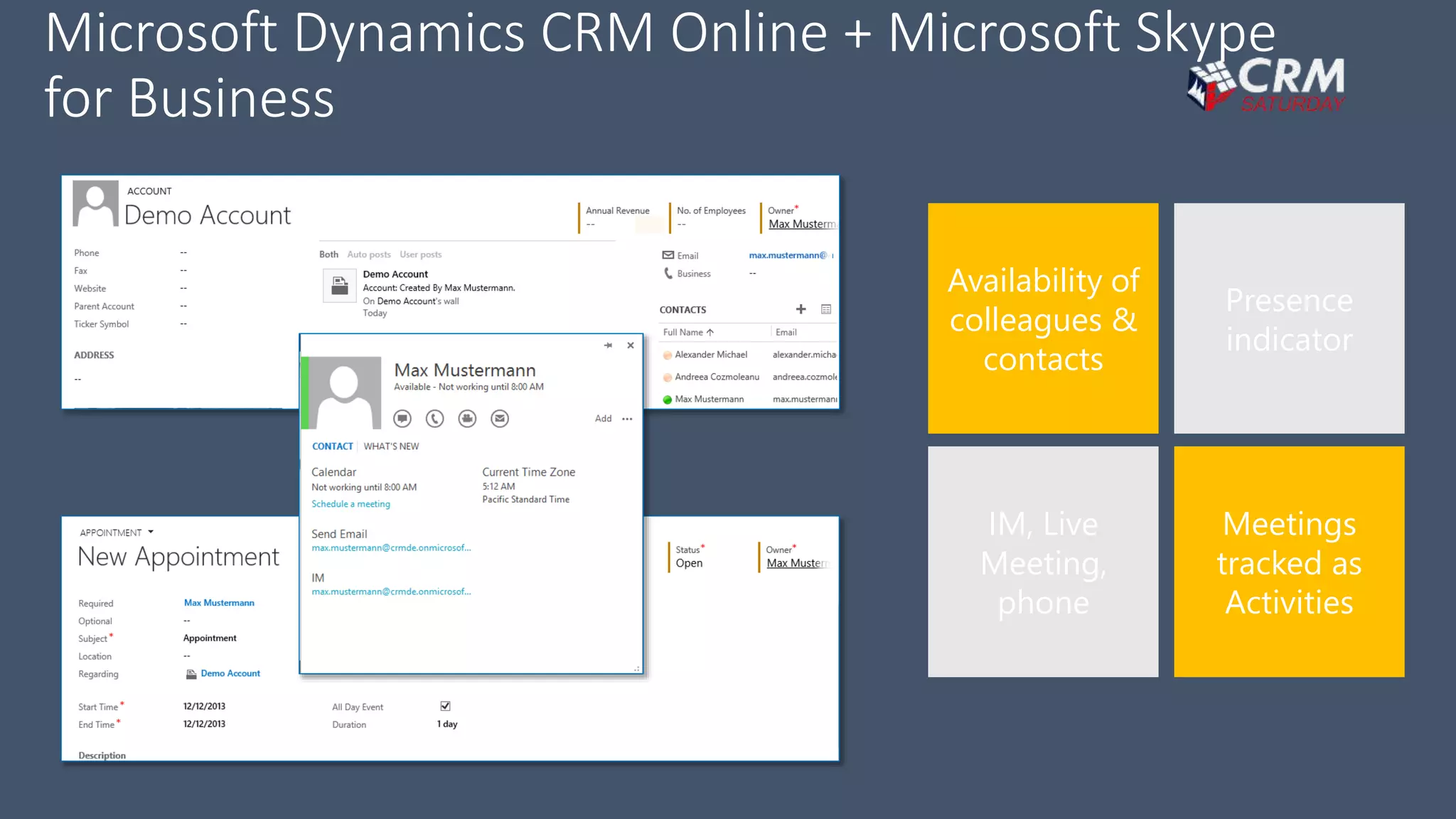Screen dimensions: 1456x819
Task: Close the Max Mustermann contact card
Action: coord(631,346)
